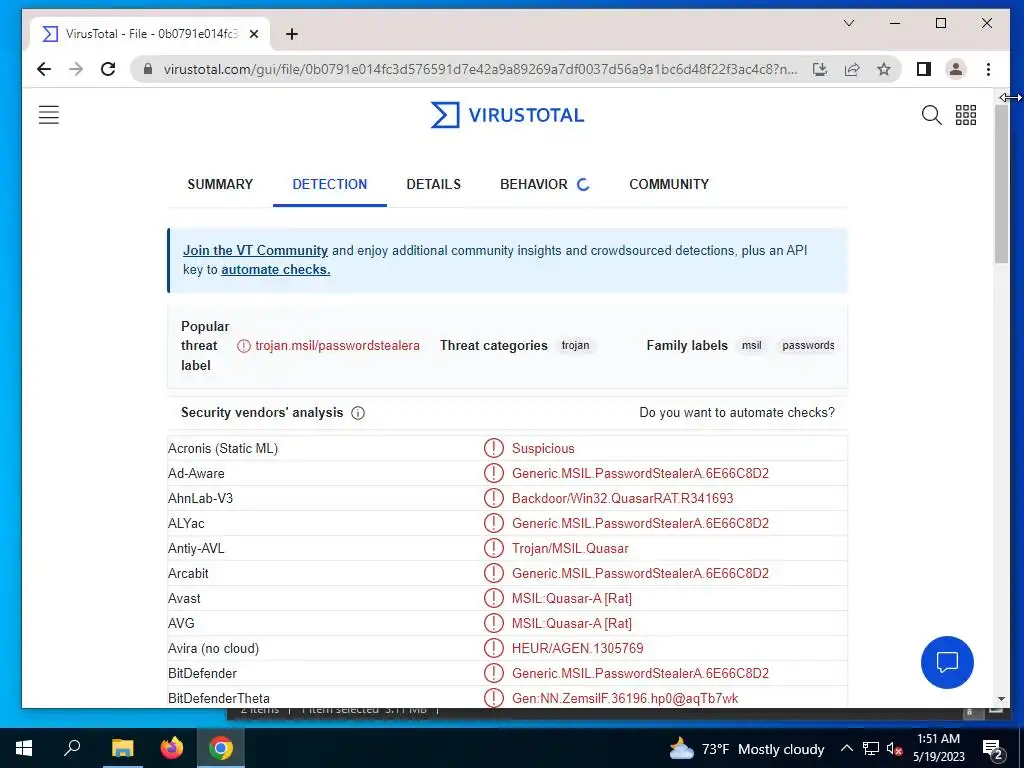The width and height of the screenshot is (1024, 768).
Task: Open the DETAILS tab
Action: [434, 184]
